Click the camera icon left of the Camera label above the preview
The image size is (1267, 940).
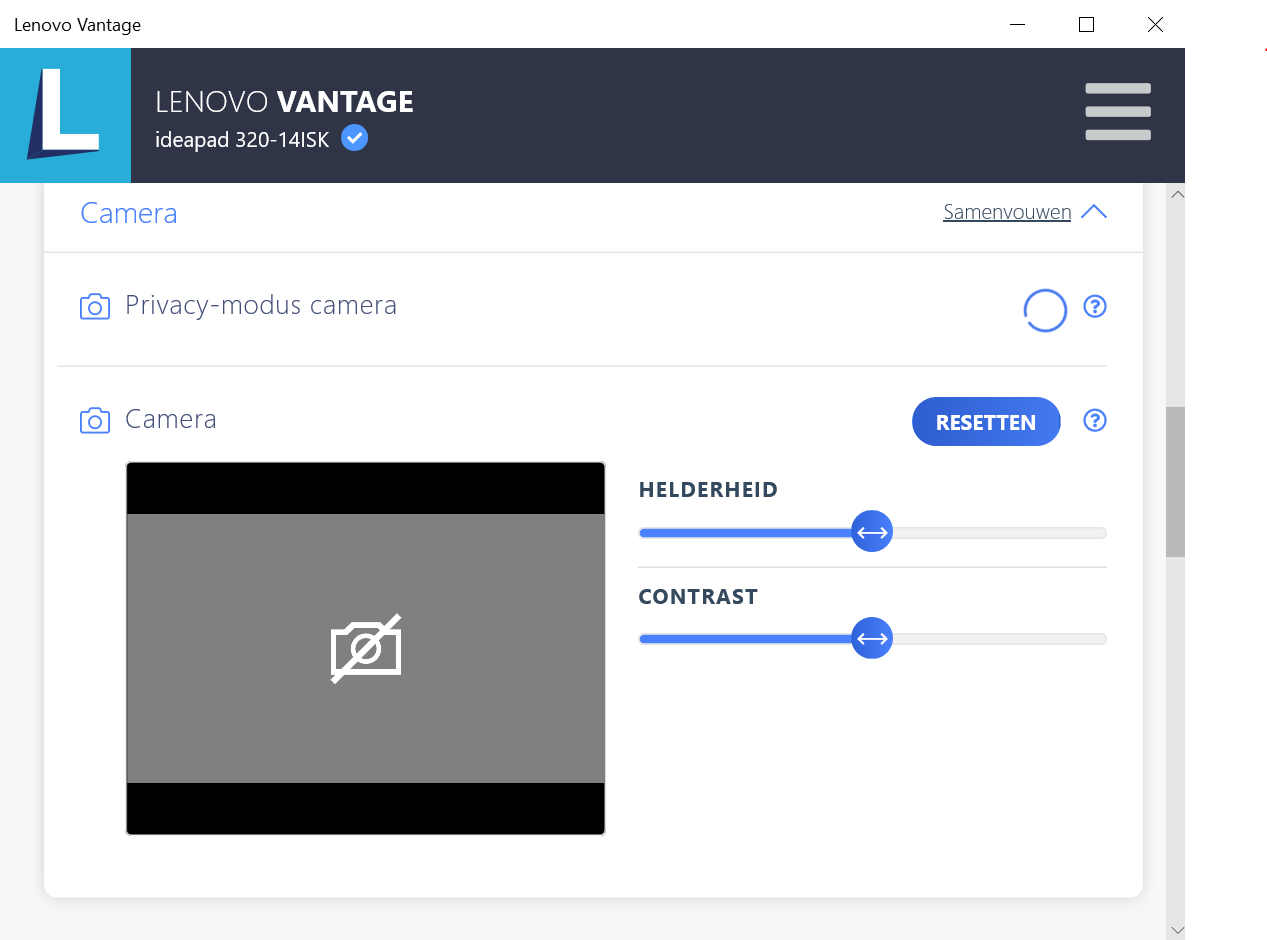click(x=94, y=421)
